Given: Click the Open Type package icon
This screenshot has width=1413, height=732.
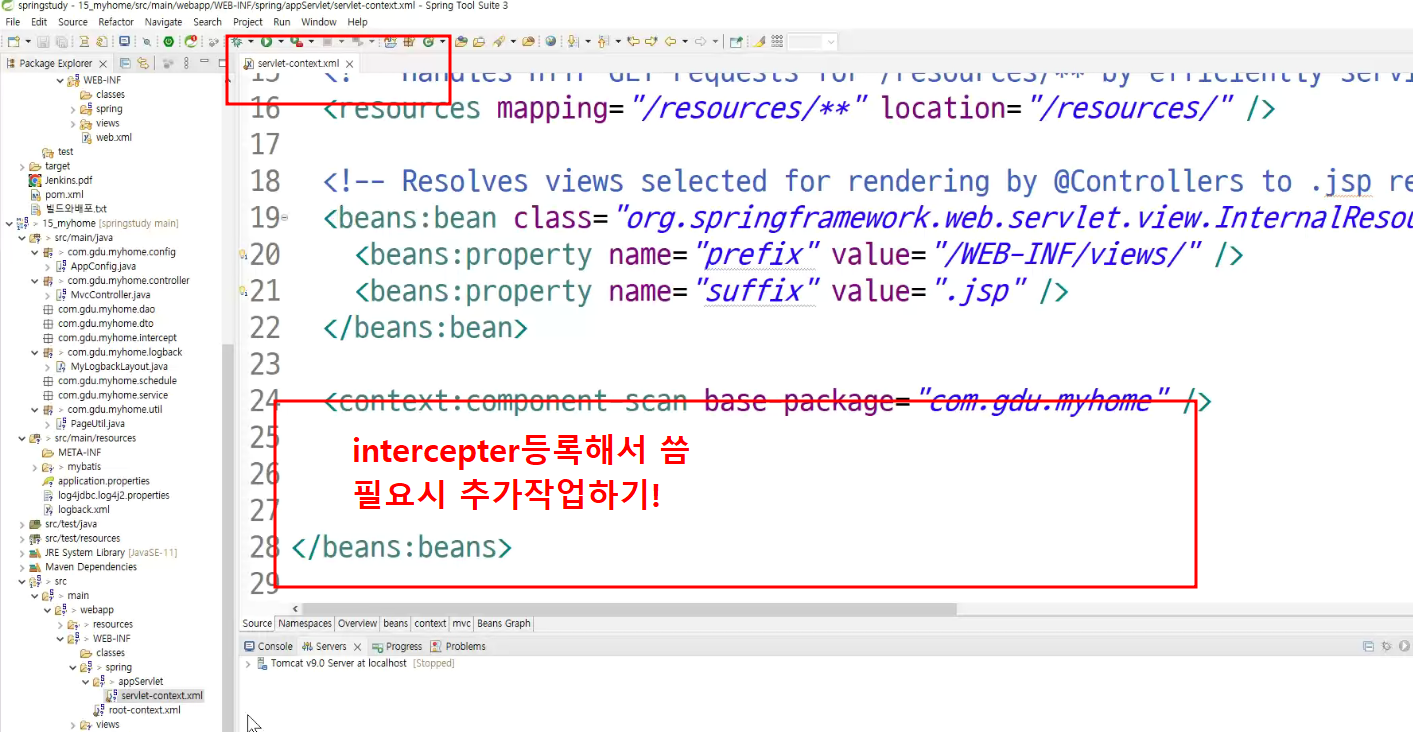Looking at the screenshot, I should tap(461, 42).
